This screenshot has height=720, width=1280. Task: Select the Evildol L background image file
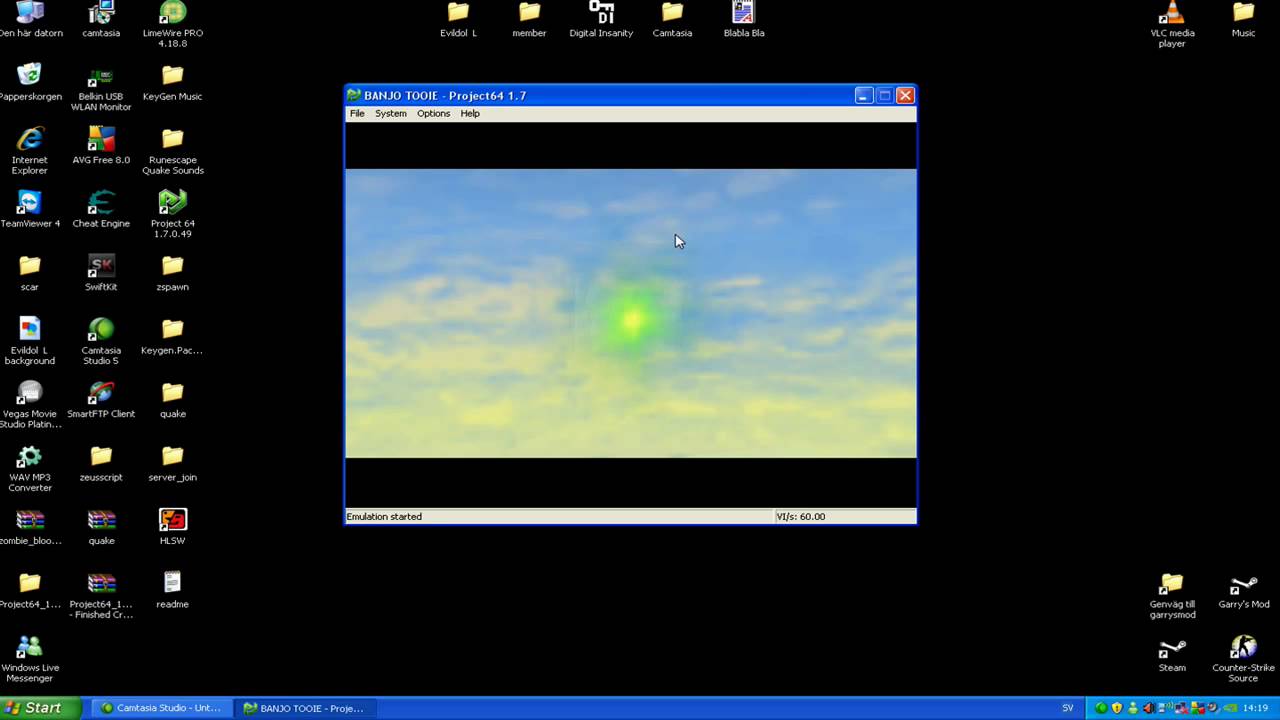coord(29,341)
